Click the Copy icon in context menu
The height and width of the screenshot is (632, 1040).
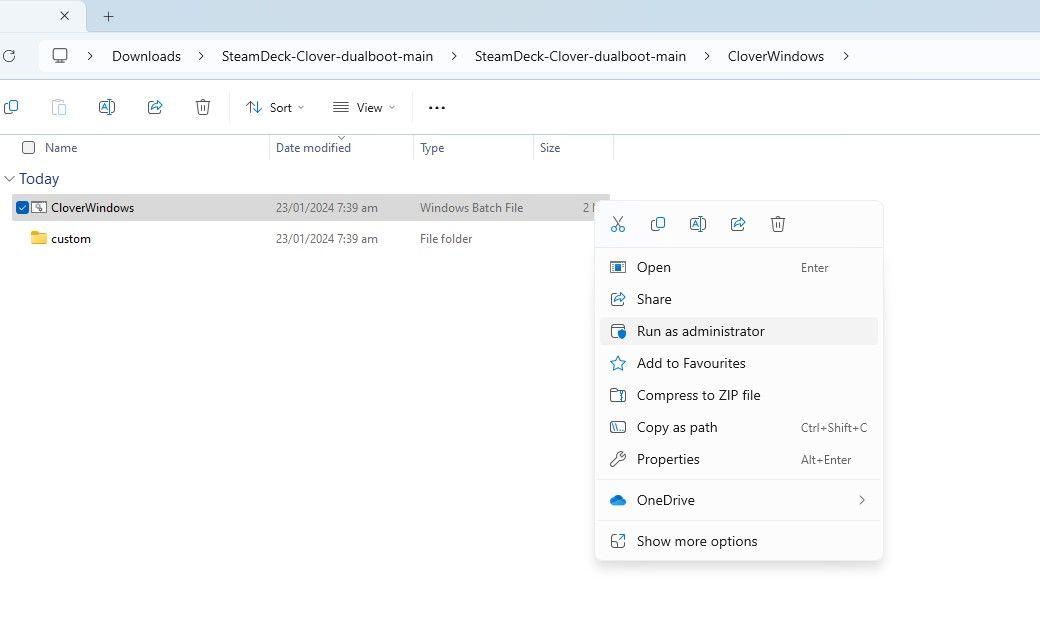[x=658, y=225]
